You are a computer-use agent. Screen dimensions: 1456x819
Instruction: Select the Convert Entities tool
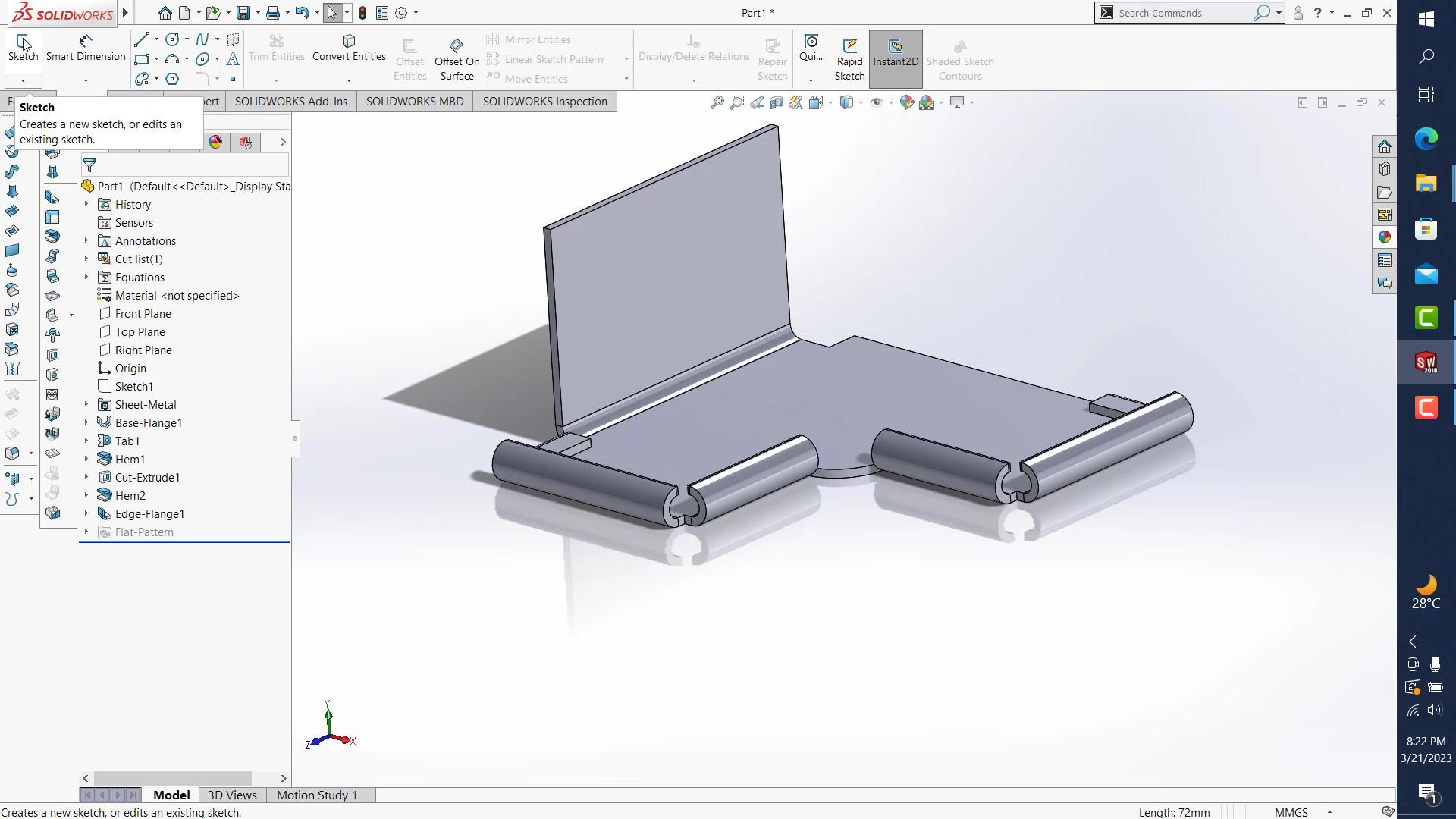[349, 47]
